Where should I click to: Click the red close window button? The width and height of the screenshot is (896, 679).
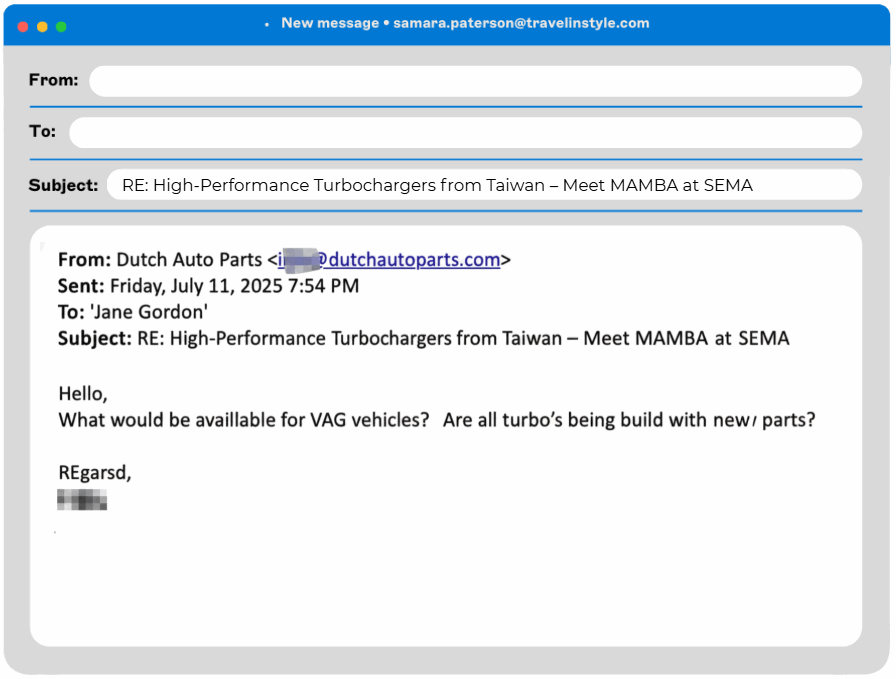point(23,26)
